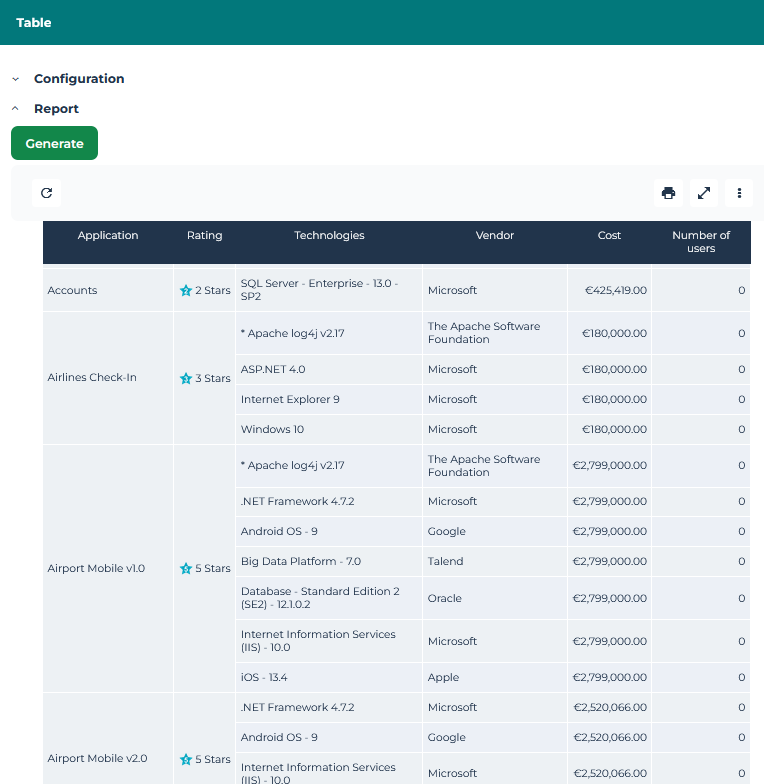
Task: Click the refresh report icon
Action: (x=46, y=193)
